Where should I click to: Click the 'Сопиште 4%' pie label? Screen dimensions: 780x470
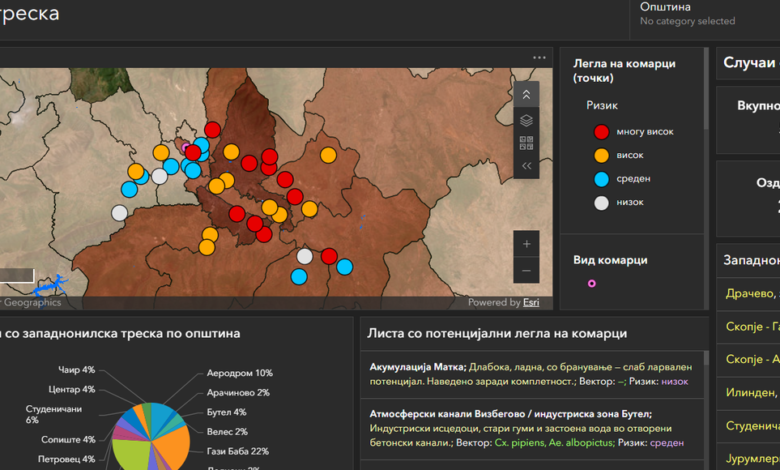(x=68, y=440)
